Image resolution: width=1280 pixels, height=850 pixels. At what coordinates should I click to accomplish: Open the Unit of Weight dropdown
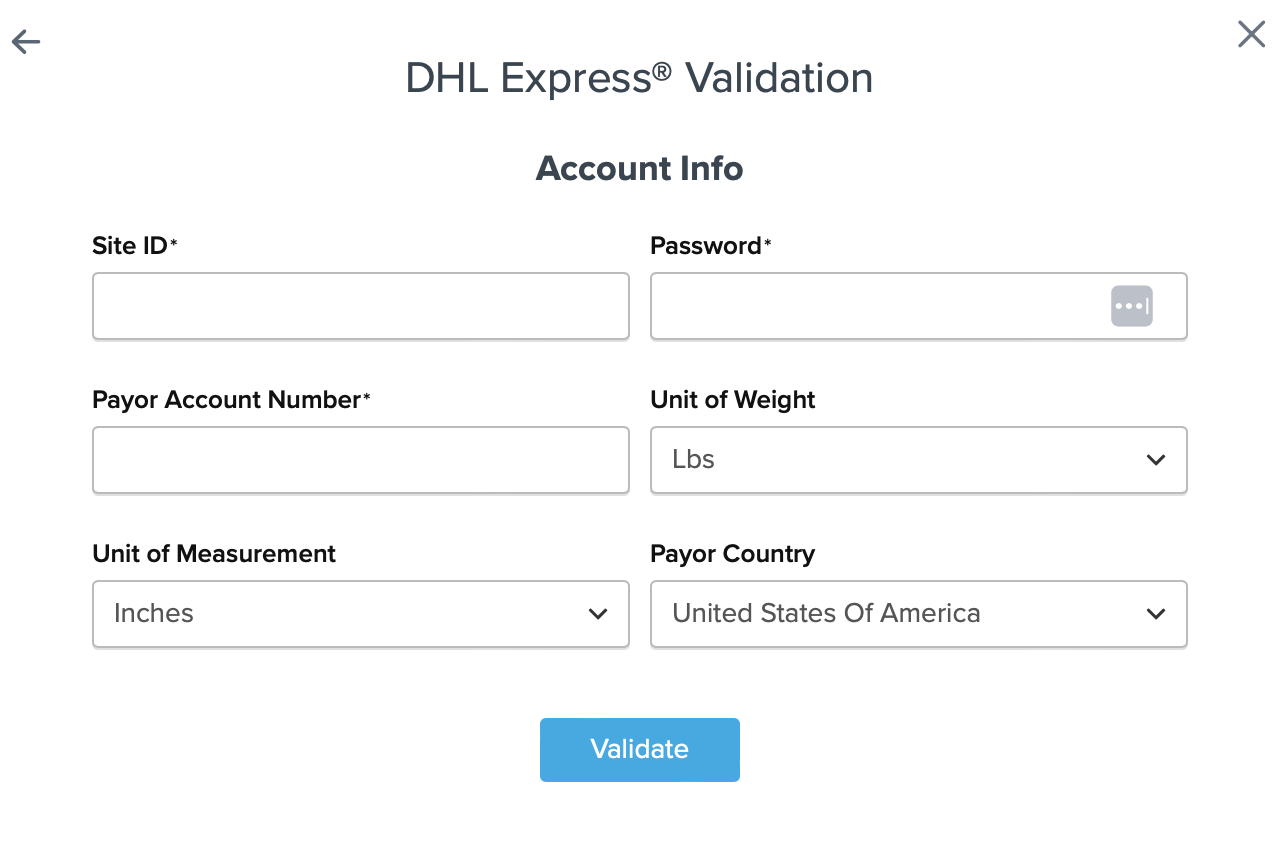coord(918,460)
